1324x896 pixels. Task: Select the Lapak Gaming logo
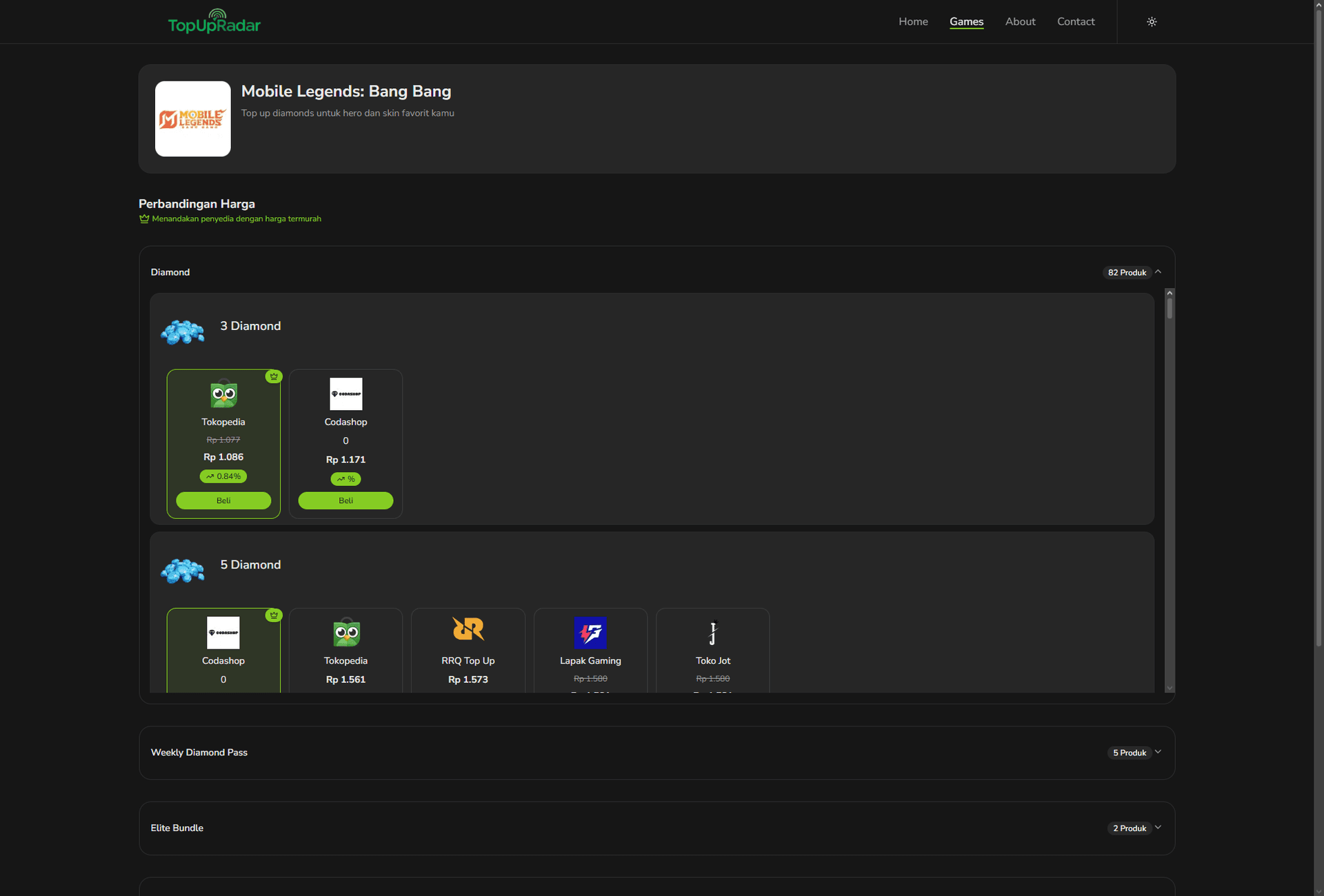coord(590,633)
